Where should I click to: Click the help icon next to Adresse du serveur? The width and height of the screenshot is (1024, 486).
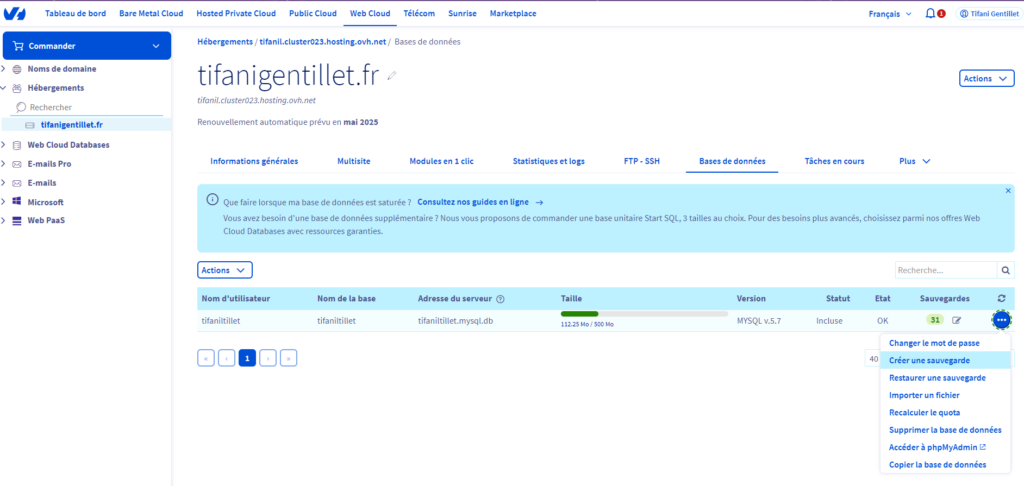coord(500,299)
